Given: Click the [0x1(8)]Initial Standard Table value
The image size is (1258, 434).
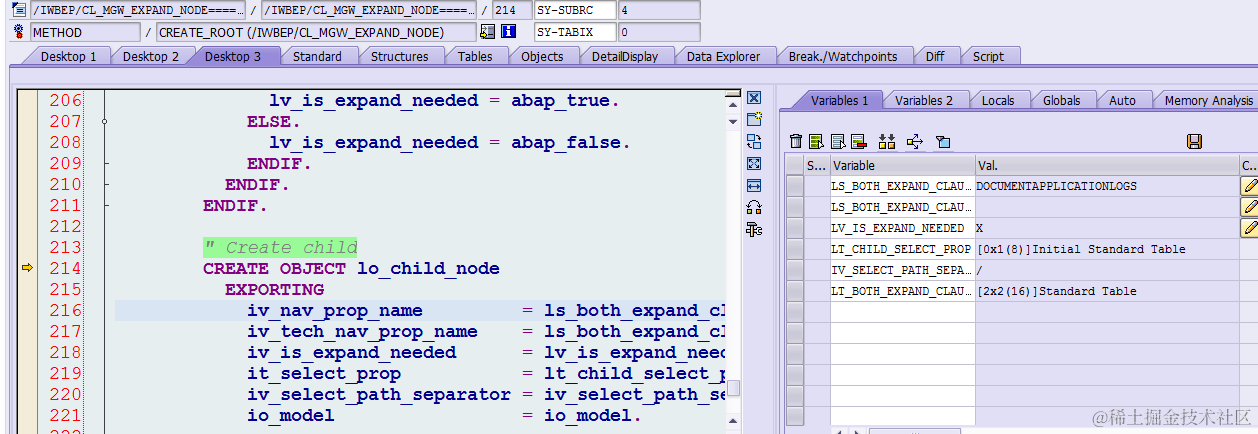Looking at the screenshot, I should click(1081, 249).
